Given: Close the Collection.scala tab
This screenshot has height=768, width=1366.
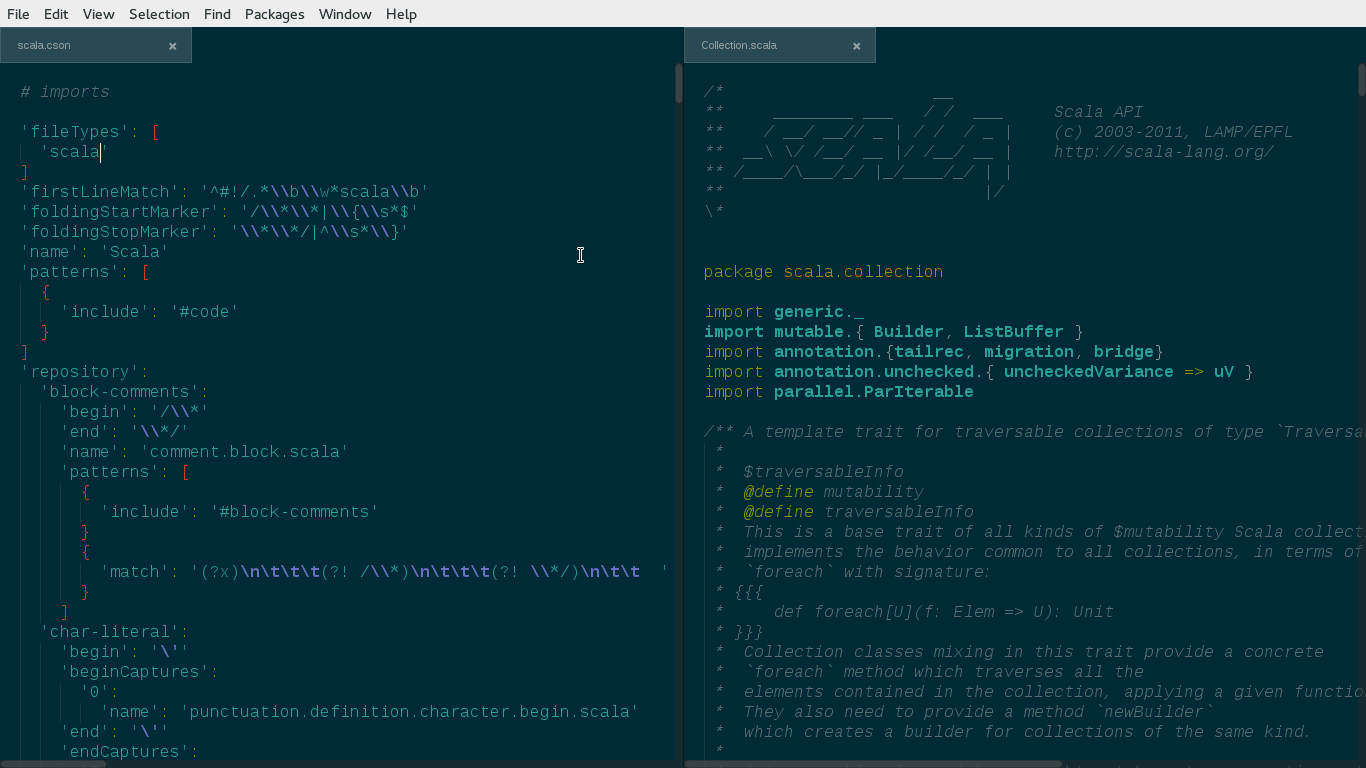Looking at the screenshot, I should pos(856,46).
